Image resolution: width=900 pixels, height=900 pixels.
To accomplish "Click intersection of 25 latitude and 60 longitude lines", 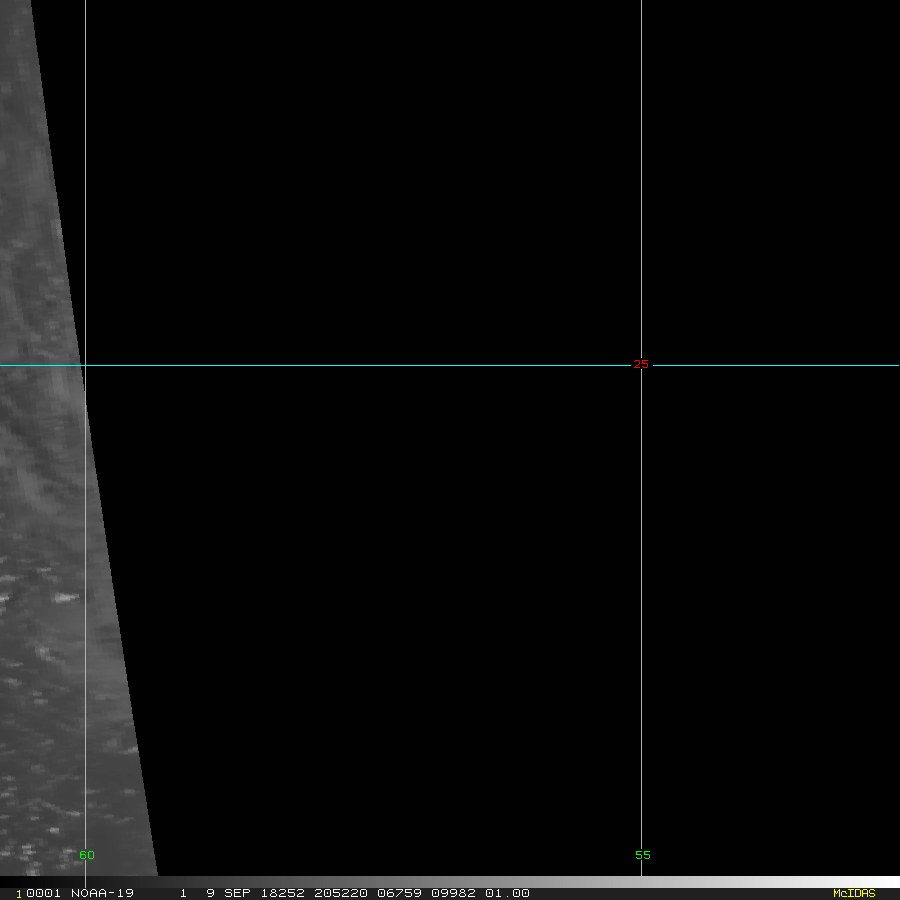I will pyautogui.click(x=85, y=365).
